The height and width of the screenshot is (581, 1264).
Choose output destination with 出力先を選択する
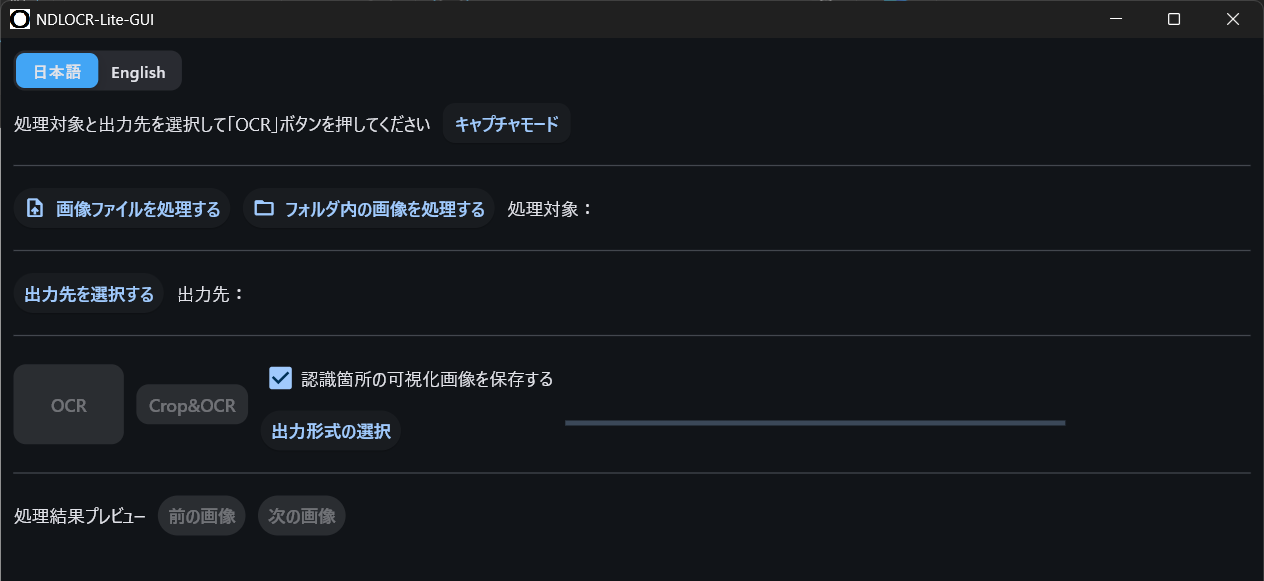[x=89, y=294]
